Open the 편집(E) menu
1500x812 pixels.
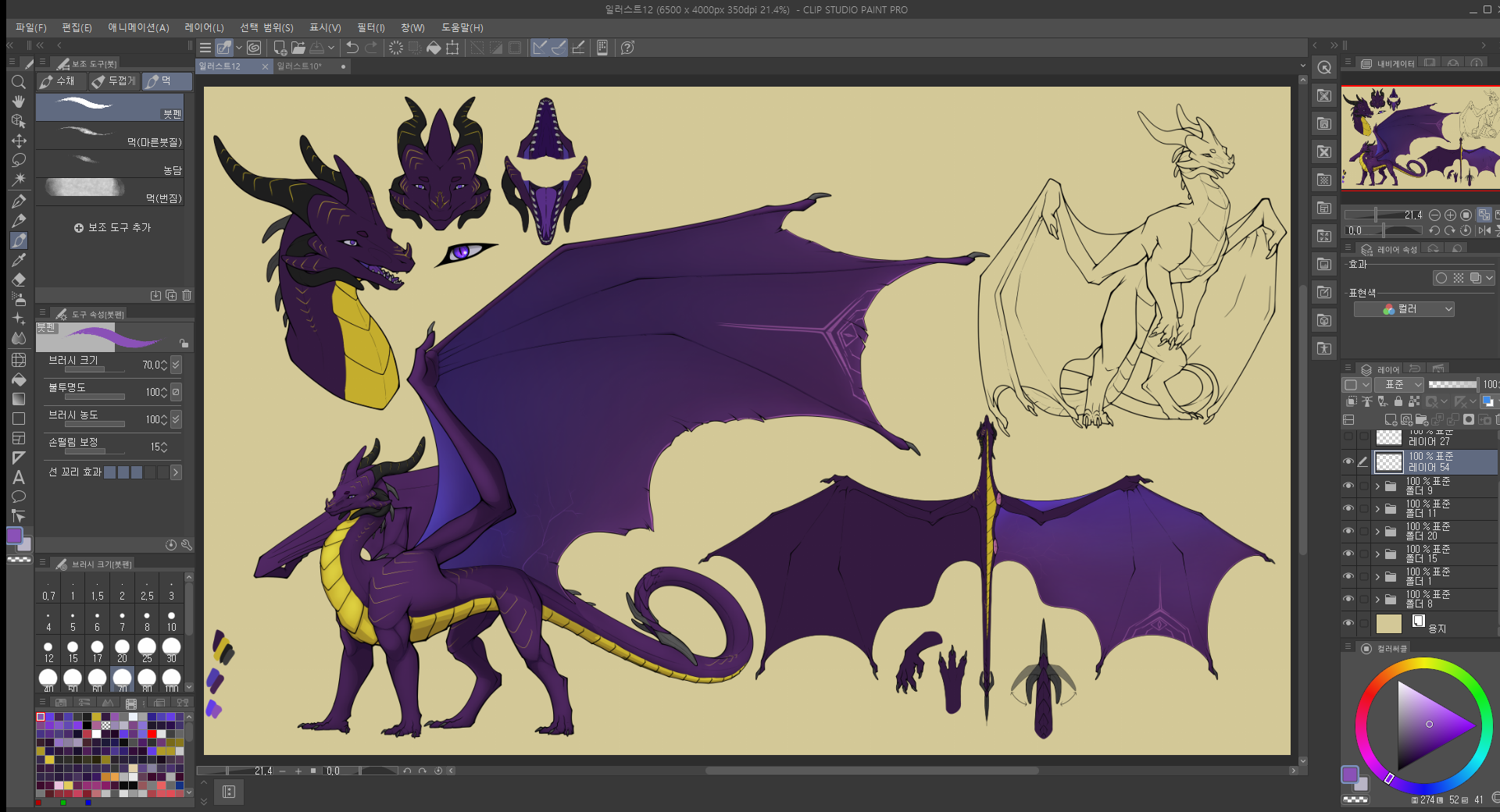tap(77, 27)
